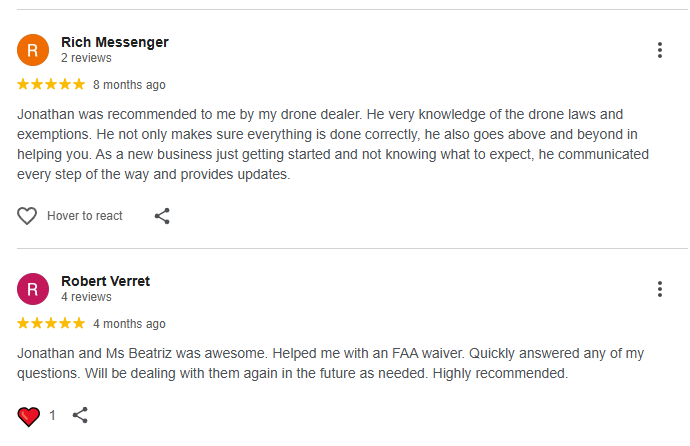Click Robert's review text about FAA waiver
Viewport: 690px width, 446px height.
[330, 364]
